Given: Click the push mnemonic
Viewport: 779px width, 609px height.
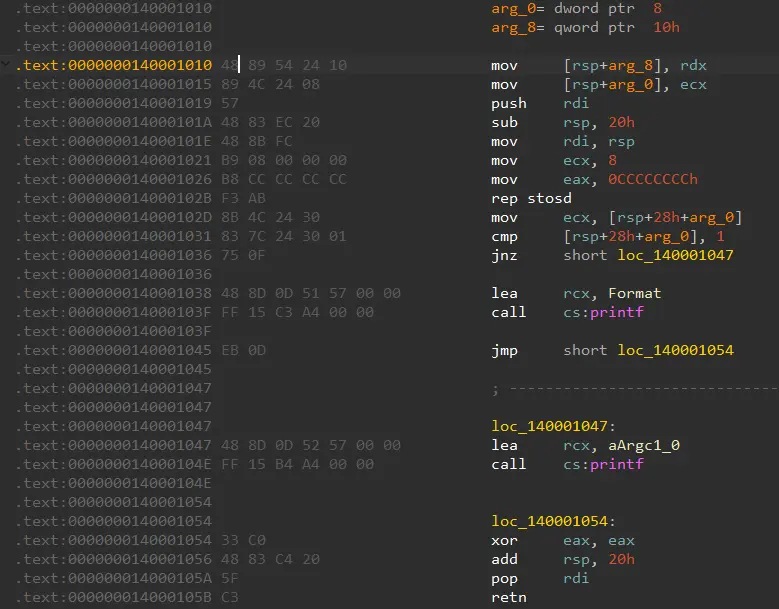Looking at the screenshot, I should pos(509,103).
